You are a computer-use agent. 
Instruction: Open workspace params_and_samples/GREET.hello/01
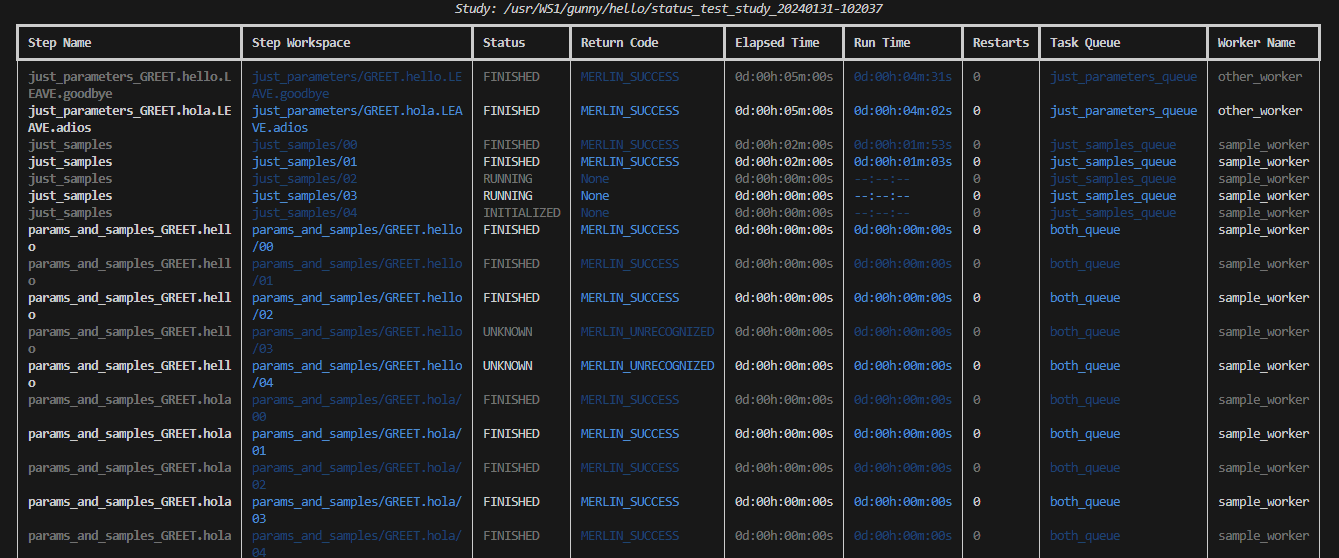357,272
